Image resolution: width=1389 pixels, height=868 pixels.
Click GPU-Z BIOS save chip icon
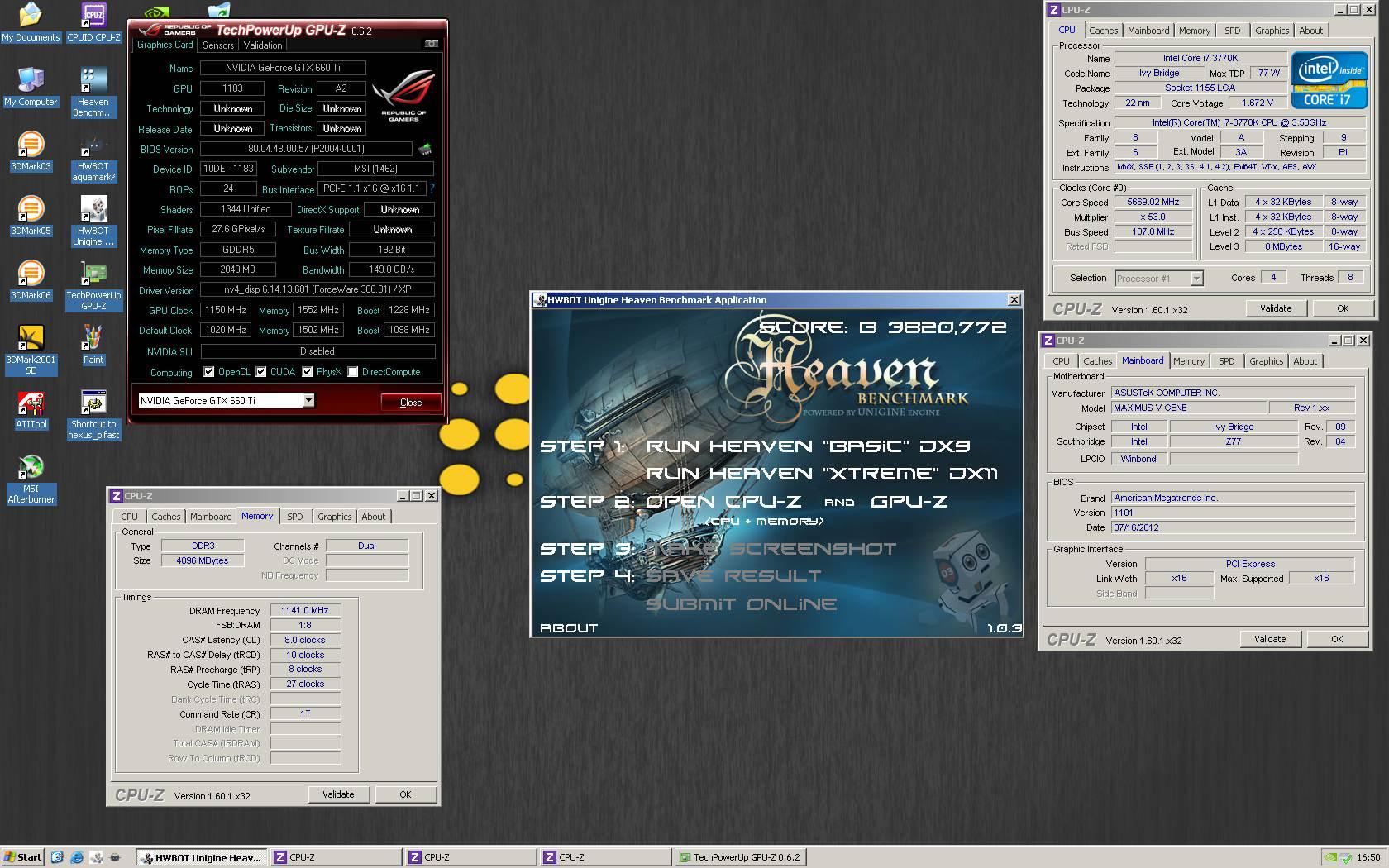coord(425,149)
